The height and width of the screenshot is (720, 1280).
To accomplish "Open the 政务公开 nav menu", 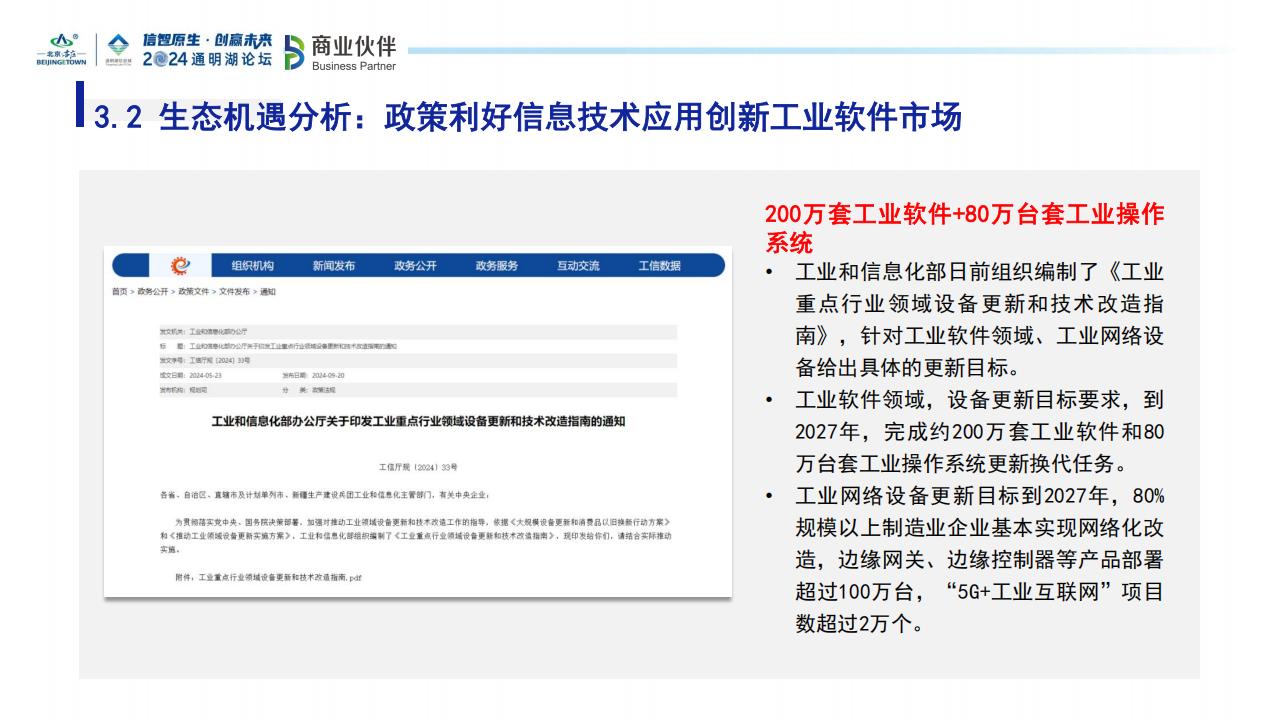I will 415,266.
